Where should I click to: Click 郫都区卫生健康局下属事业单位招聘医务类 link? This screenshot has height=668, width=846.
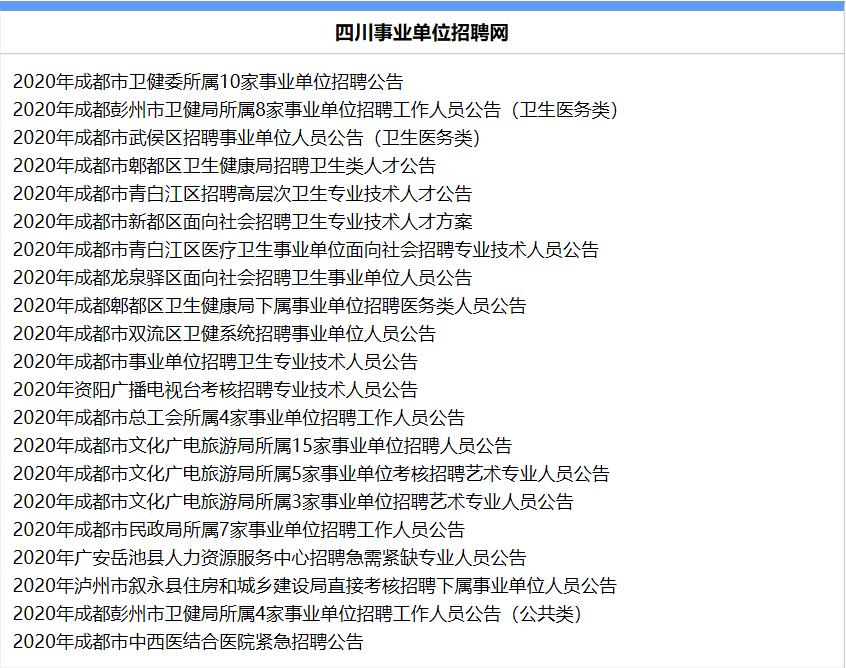tap(270, 306)
